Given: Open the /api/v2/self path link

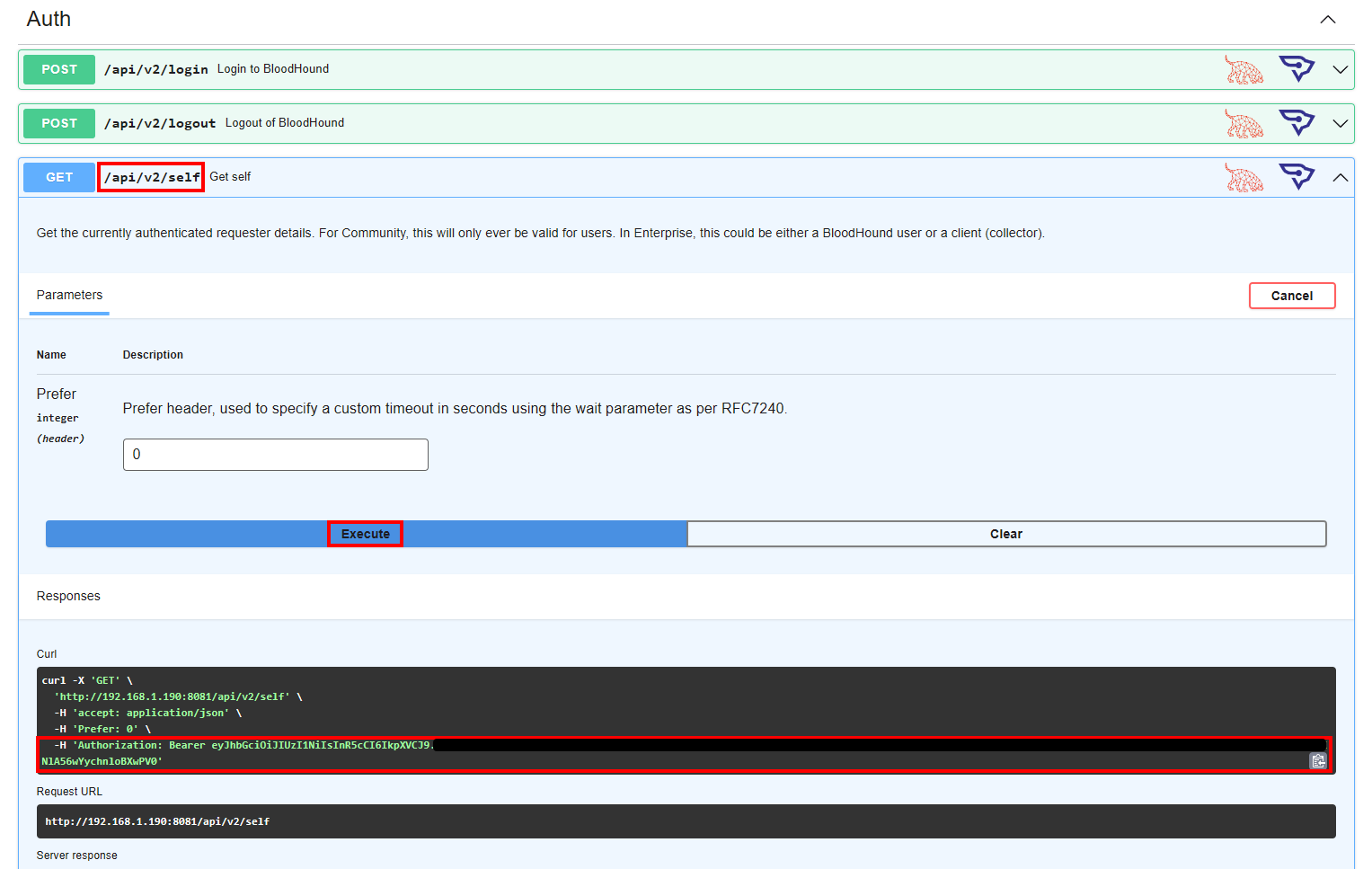Looking at the screenshot, I should pyautogui.click(x=152, y=177).
